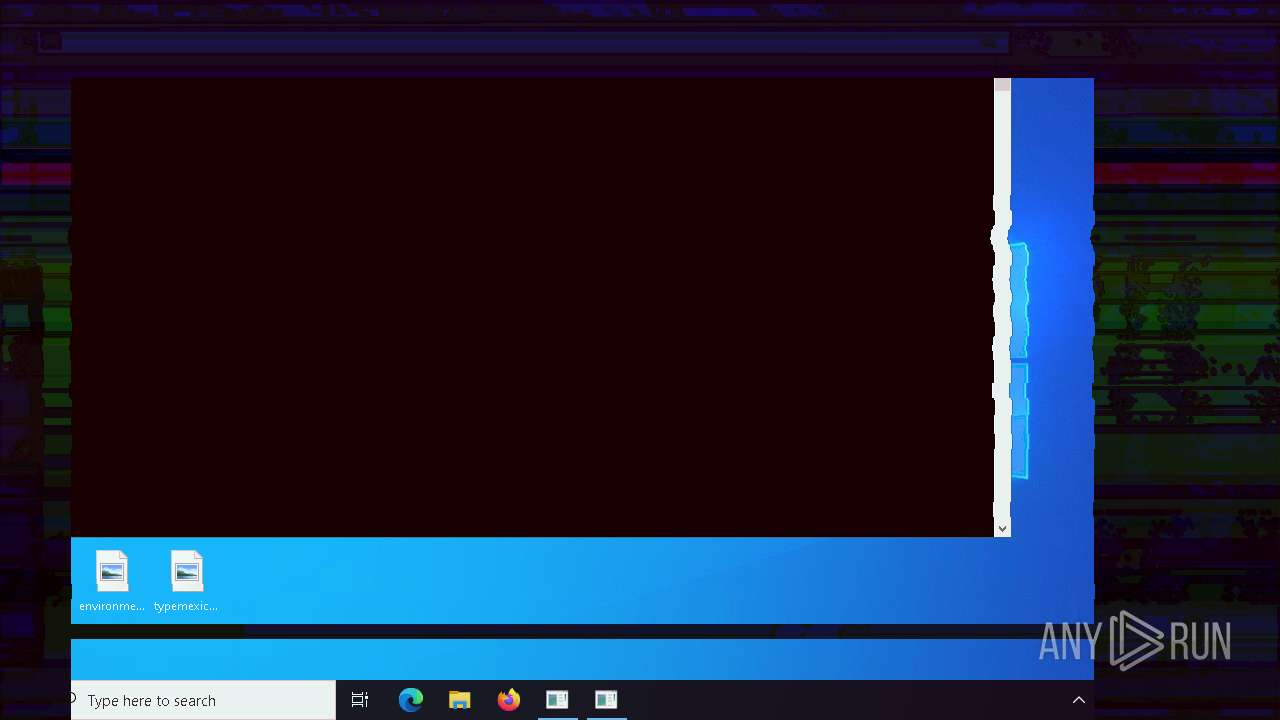Show hidden system tray icons
The image size is (1280, 720).
click(1079, 700)
